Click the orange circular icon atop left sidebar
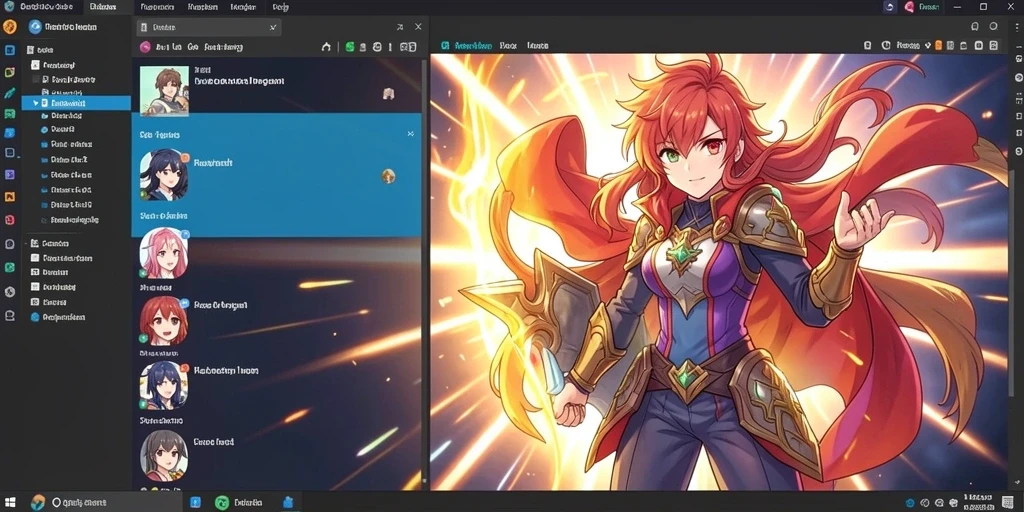1024x512 pixels. click(x=10, y=27)
